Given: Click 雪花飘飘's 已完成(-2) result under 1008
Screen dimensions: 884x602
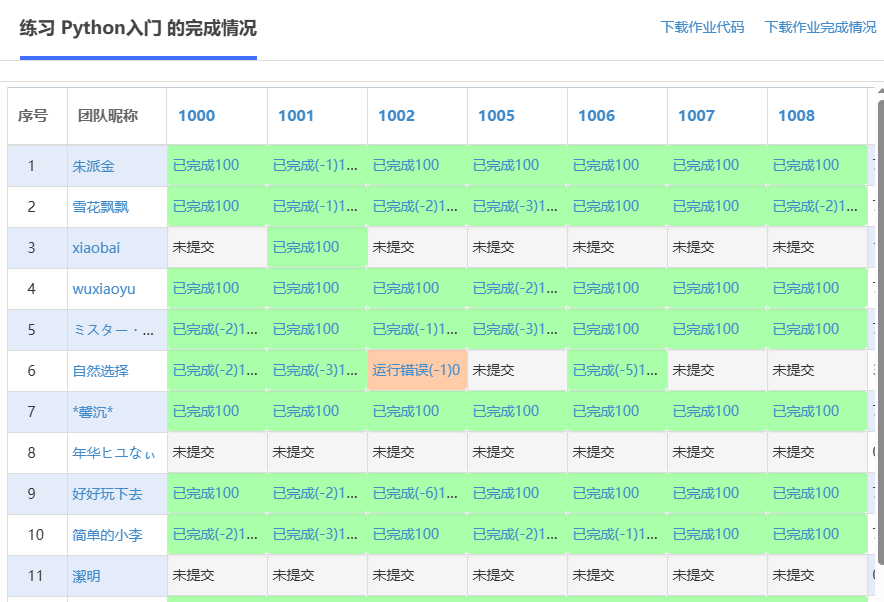Looking at the screenshot, I should click(817, 206).
